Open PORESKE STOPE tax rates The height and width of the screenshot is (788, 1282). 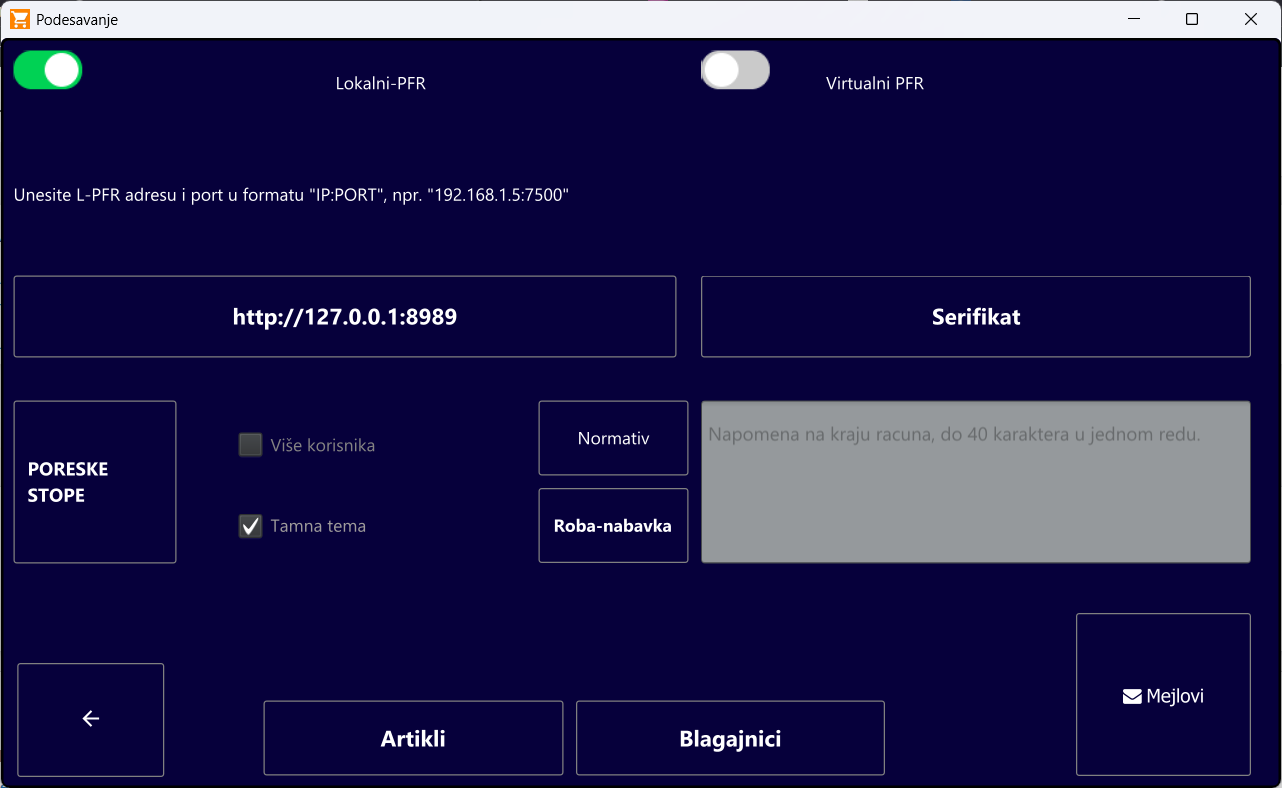(95, 482)
